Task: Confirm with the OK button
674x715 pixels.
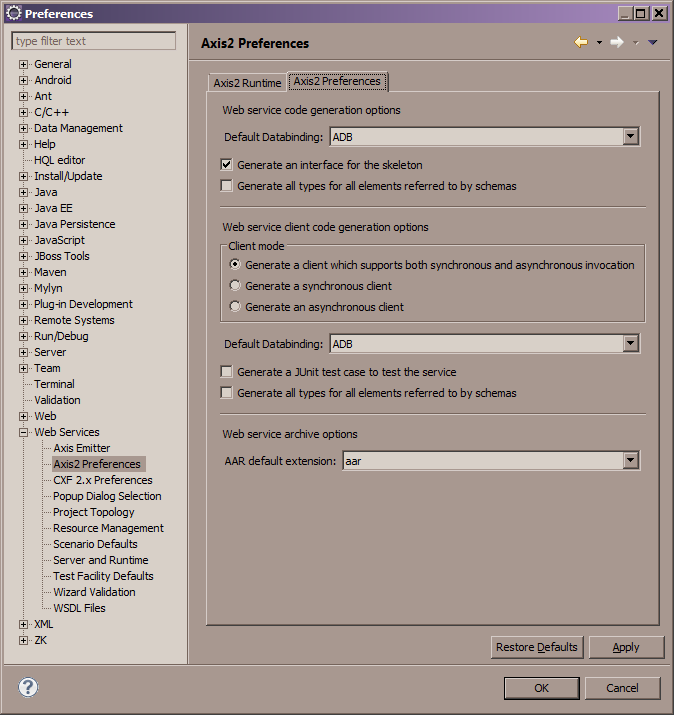Action: tap(542, 688)
